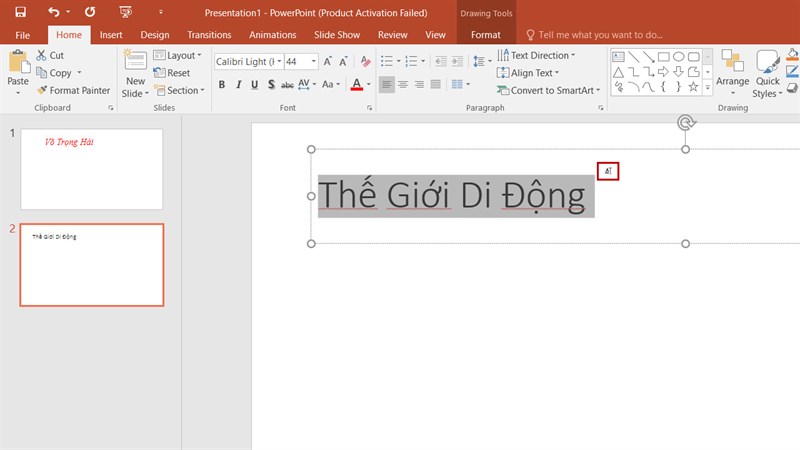Decrease the list indent level
The height and width of the screenshot is (450, 800).
pyautogui.click(x=441, y=62)
